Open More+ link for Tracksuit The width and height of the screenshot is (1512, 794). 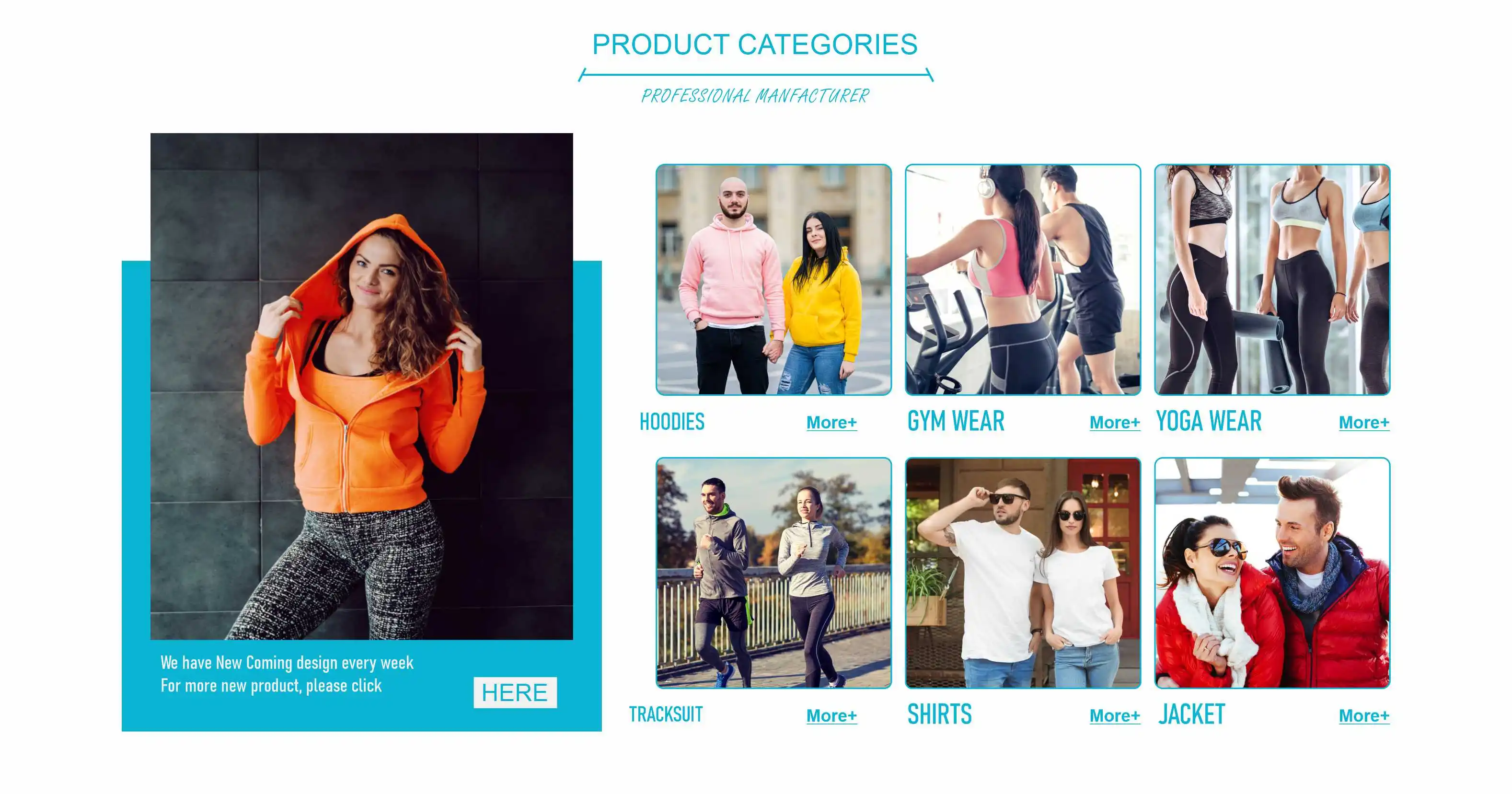tap(831, 716)
